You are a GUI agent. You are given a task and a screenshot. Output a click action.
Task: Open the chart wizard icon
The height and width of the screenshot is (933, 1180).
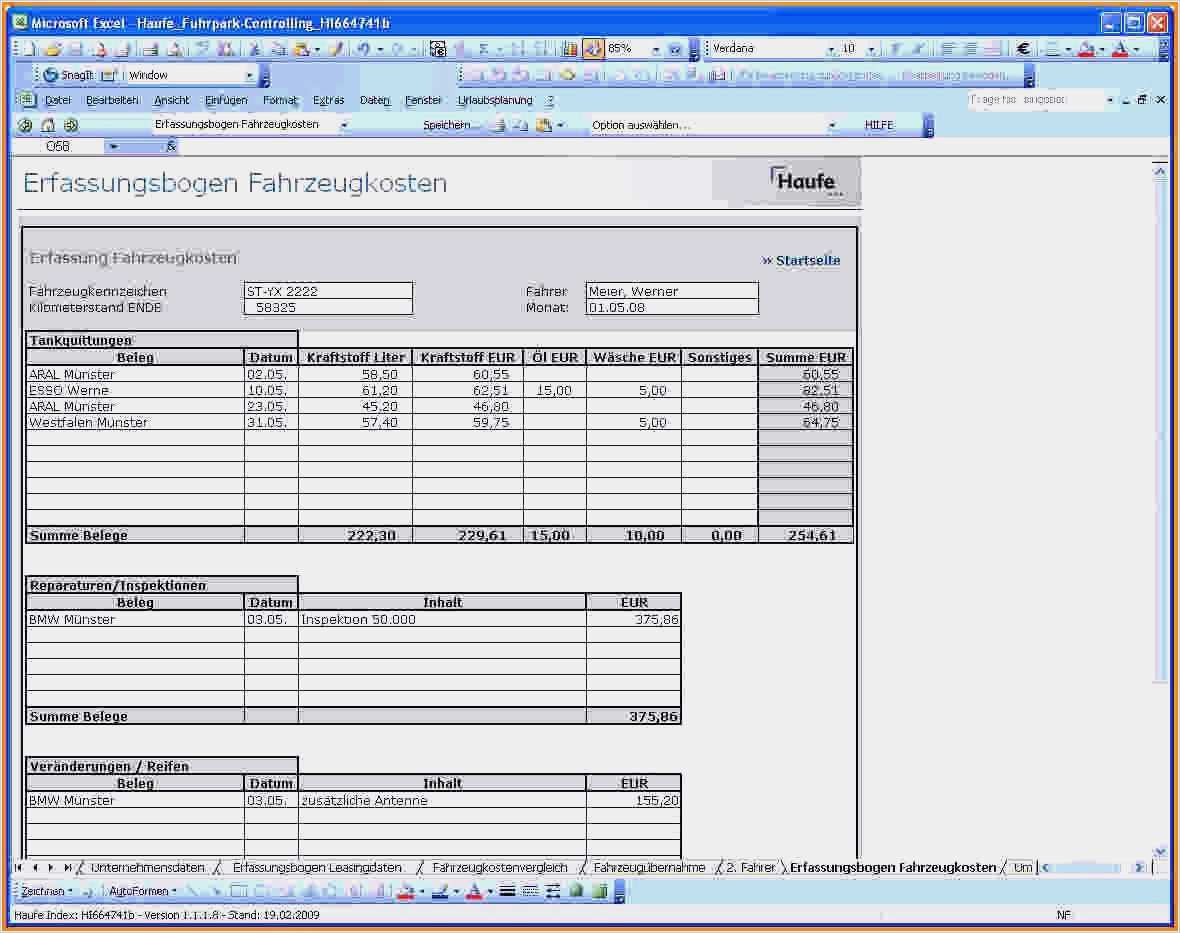[x=570, y=49]
